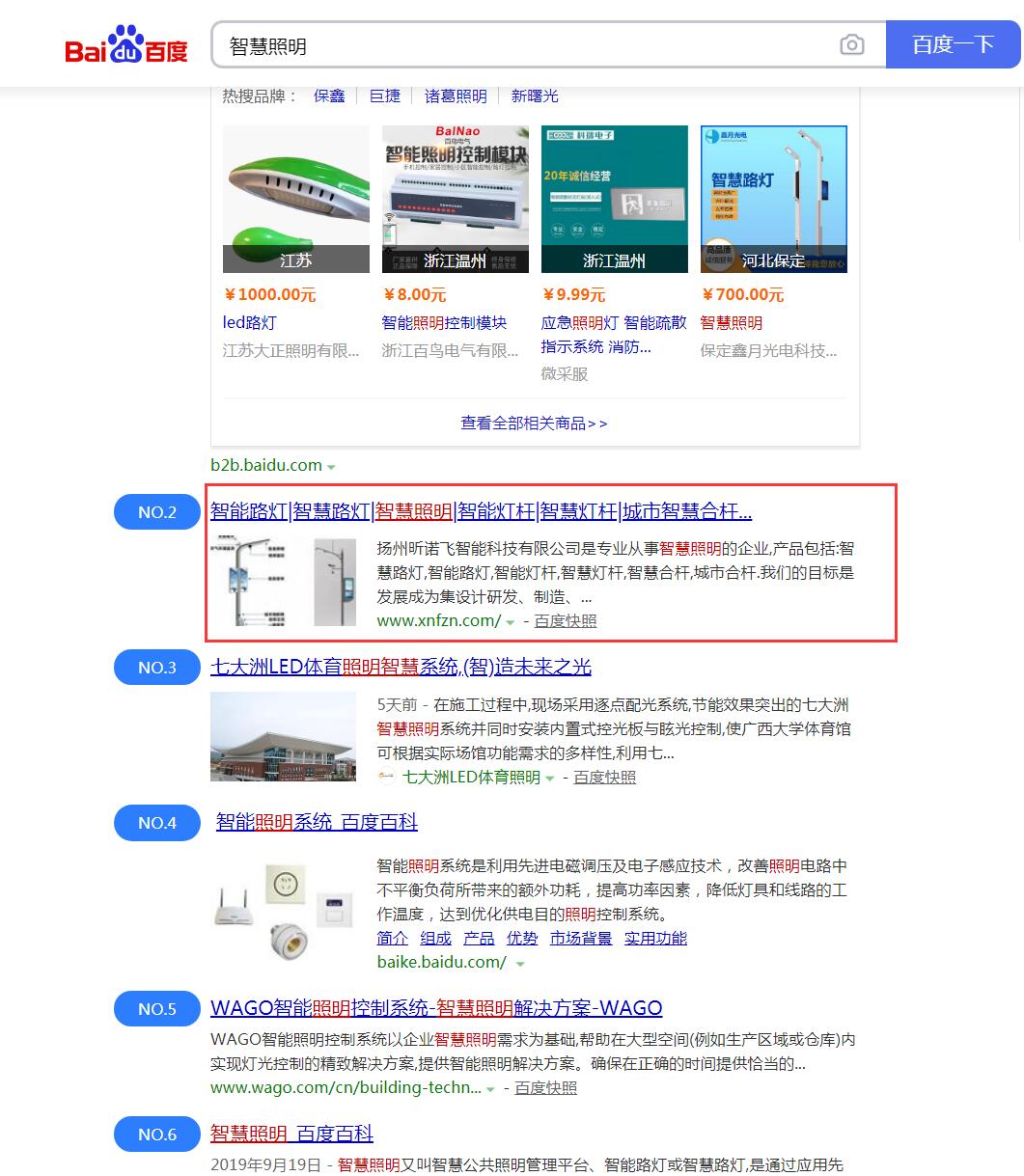
Task: Open the WAGO智能照明控制系统 result title
Action: 436,1008
